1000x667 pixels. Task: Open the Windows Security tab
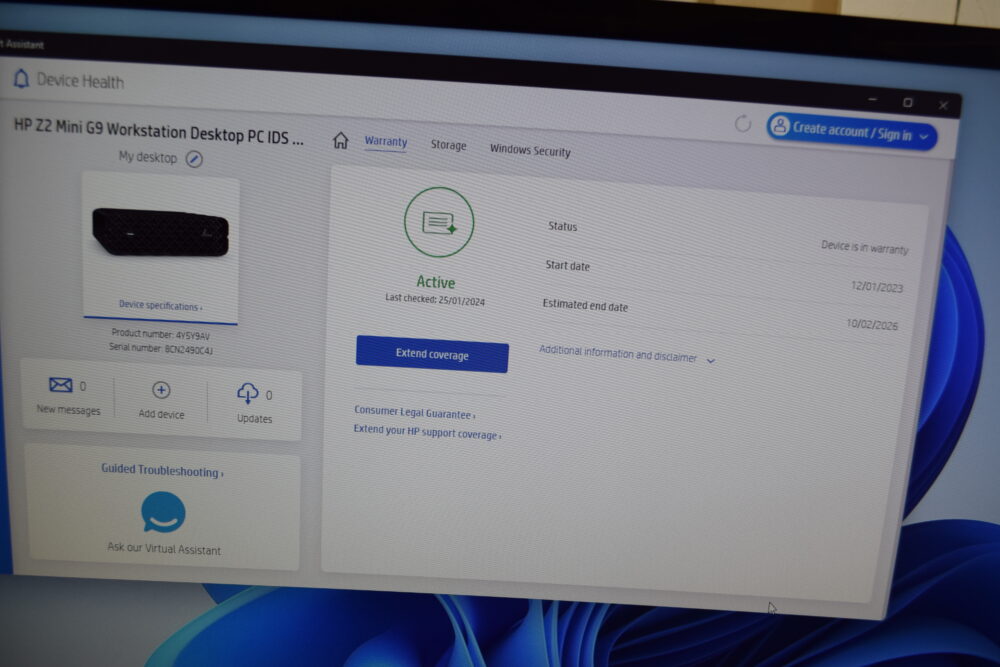click(x=530, y=150)
